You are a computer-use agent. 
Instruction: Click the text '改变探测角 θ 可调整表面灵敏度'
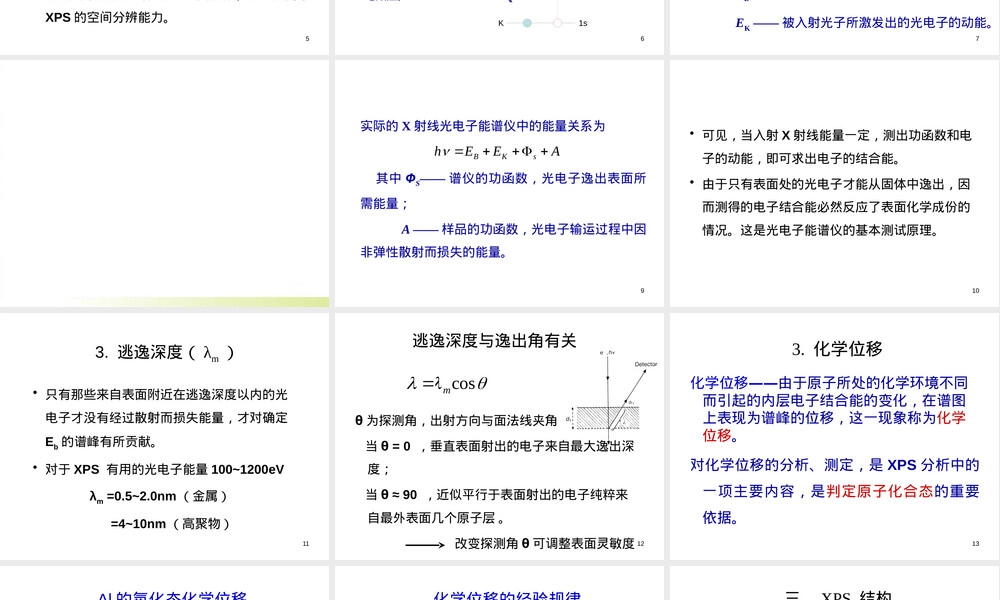click(x=545, y=543)
